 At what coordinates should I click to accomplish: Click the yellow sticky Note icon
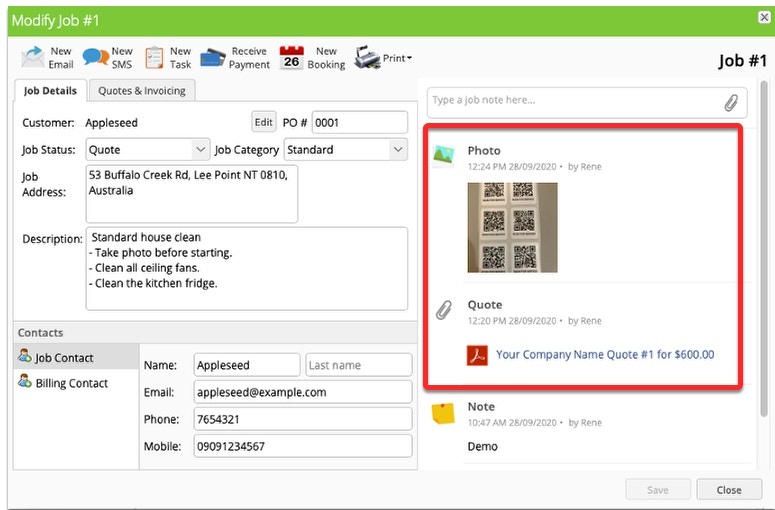443,414
